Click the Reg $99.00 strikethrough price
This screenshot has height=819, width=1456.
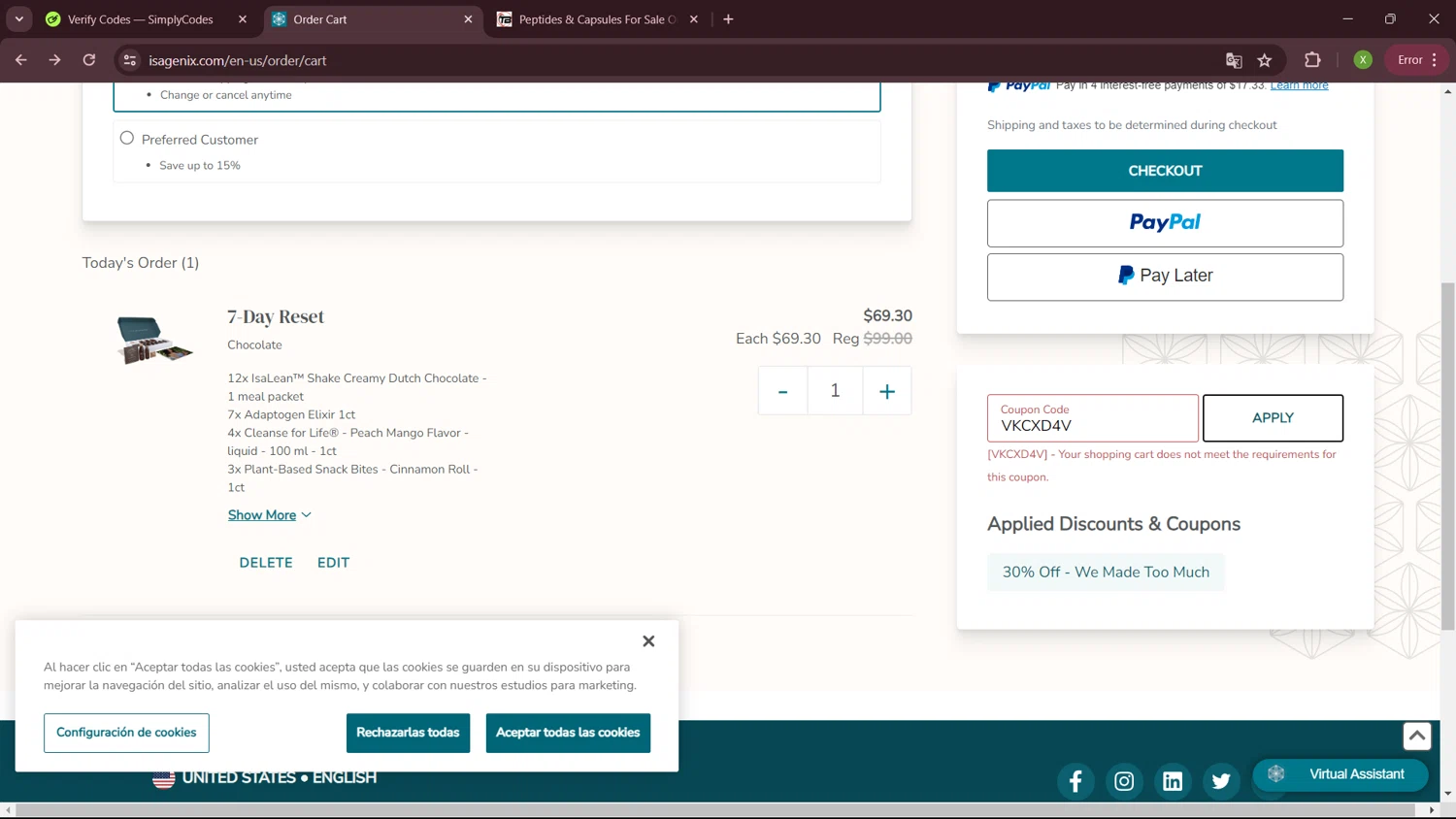pos(873,339)
